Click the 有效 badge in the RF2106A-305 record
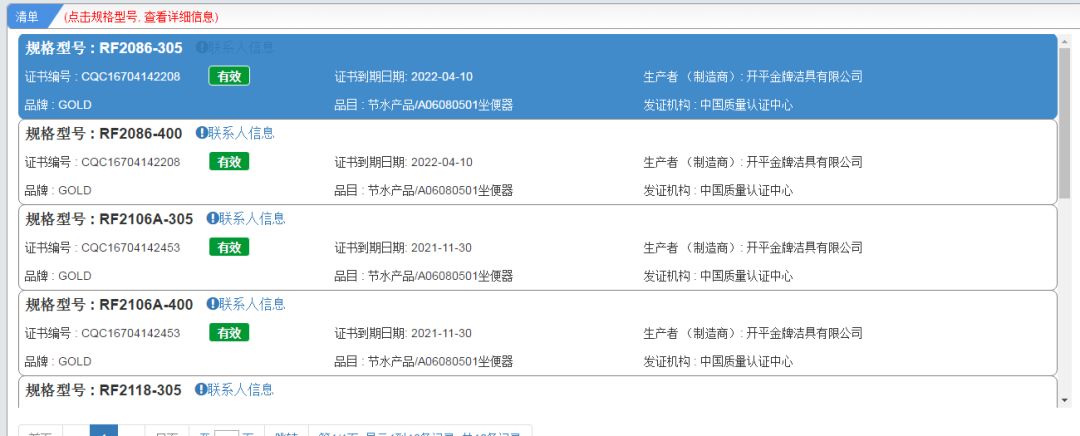The width and height of the screenshot is (1080, 436). click(x=229, y=247)
